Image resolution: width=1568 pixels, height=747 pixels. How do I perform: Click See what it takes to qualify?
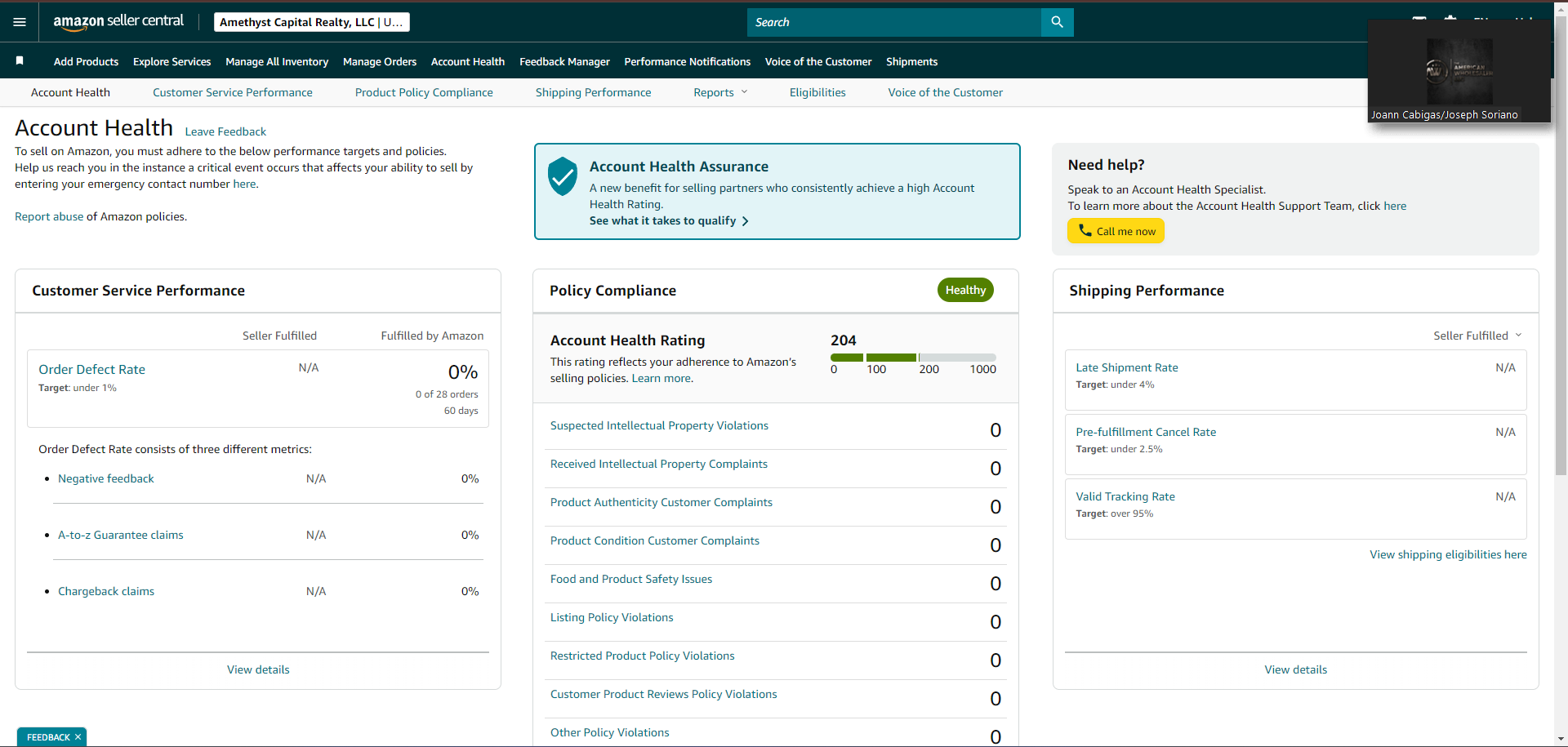669,220
